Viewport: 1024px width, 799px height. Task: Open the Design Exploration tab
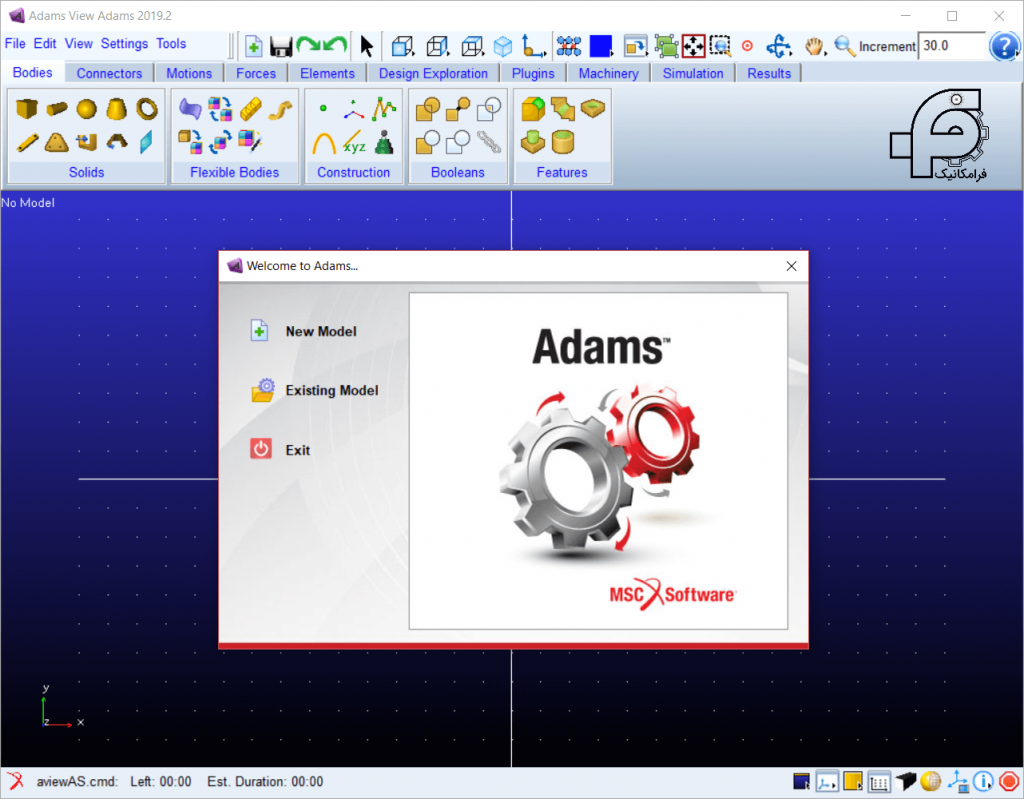[433, 73]
